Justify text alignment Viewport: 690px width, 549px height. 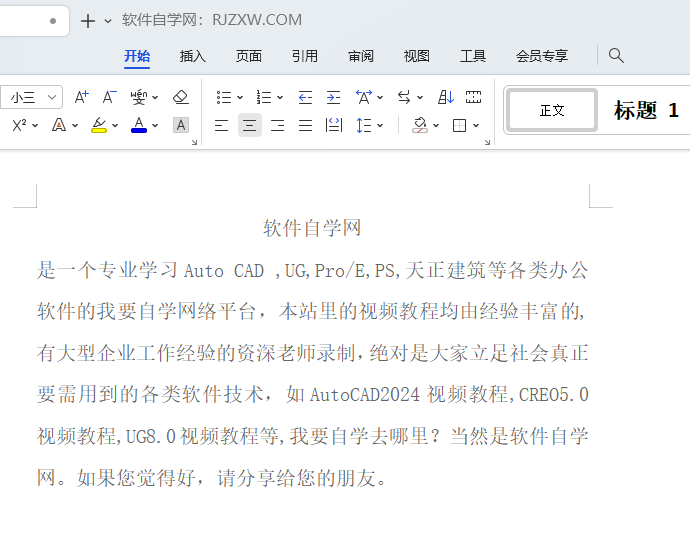(x=305, y=126)
